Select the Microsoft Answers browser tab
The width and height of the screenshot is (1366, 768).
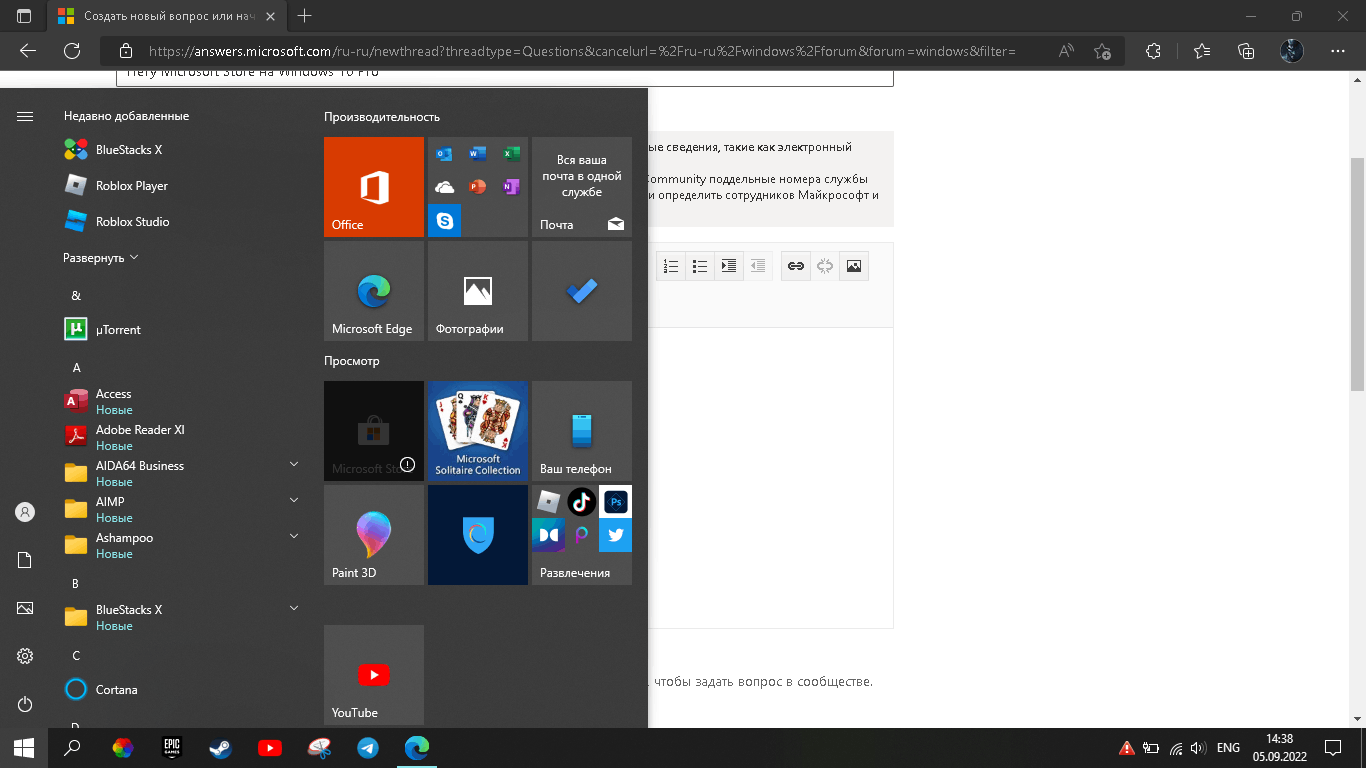(x=168, y=16)
